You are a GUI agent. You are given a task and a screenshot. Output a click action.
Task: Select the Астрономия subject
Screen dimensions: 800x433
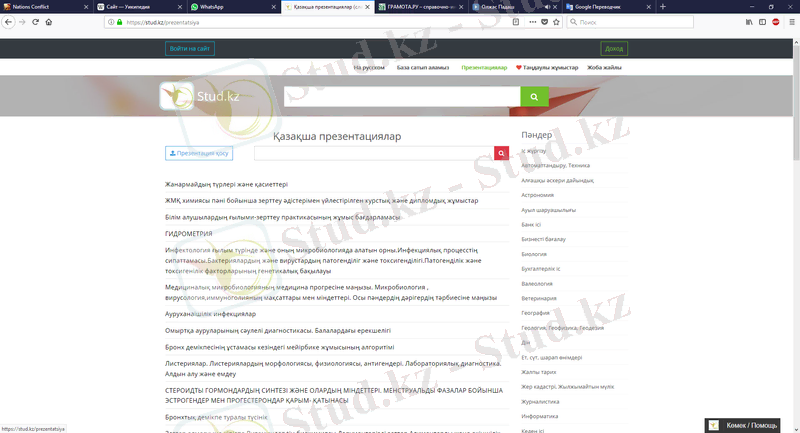point(537,195)
